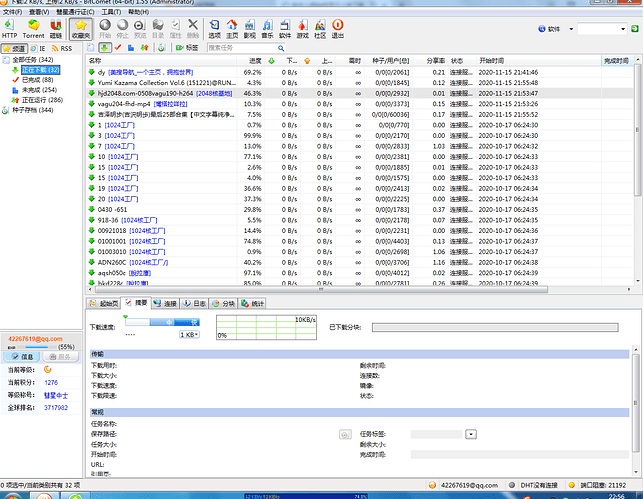Toggle the all-tasks filter page icon

[x=91, y=48]
